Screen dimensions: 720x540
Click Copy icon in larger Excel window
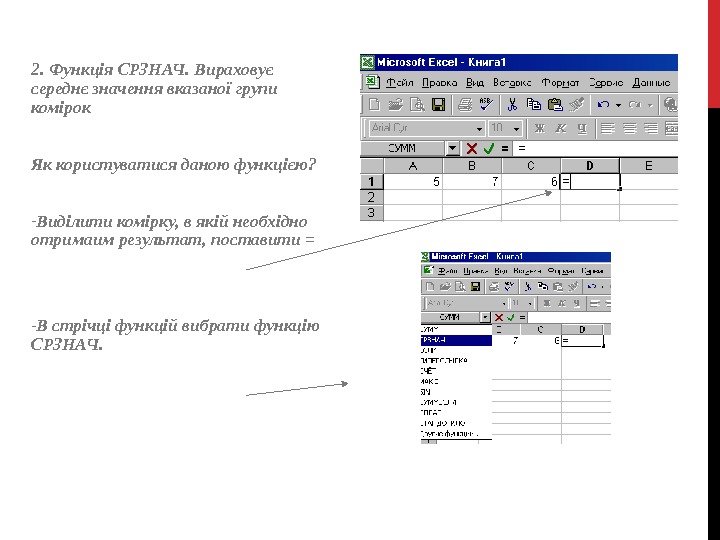[534, 105]
